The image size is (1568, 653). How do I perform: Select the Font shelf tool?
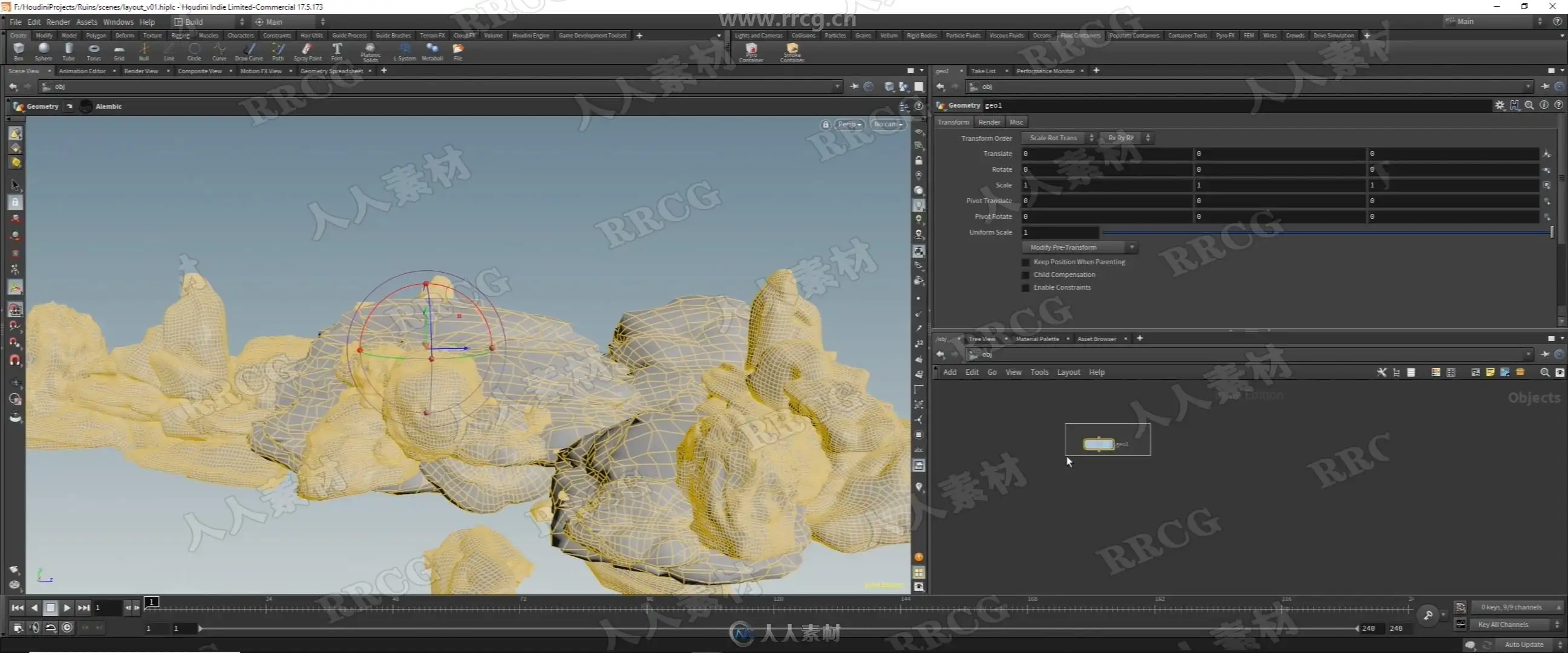[336, 51]
